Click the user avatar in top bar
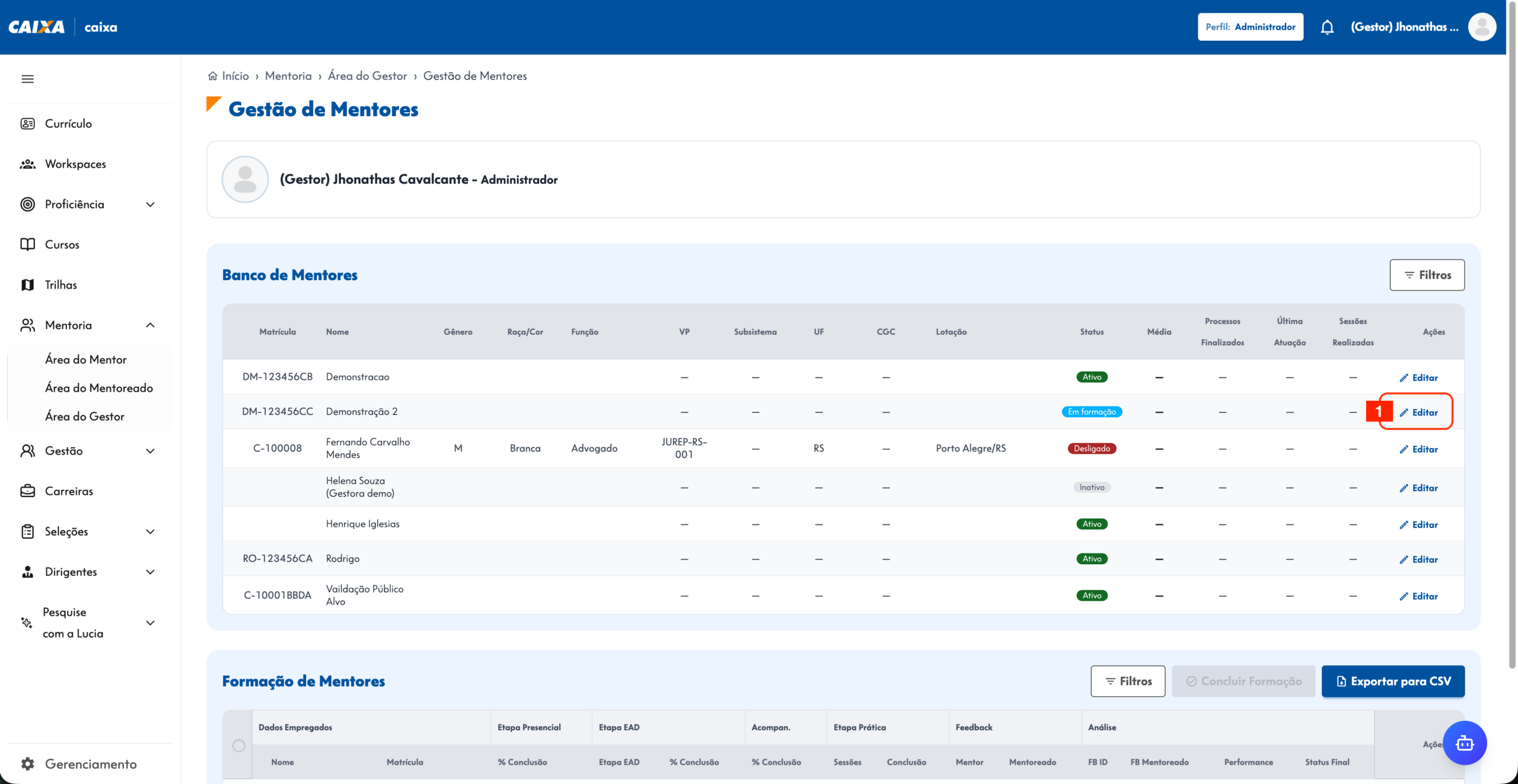The image size is (1518, 784). click(1482, 27)
